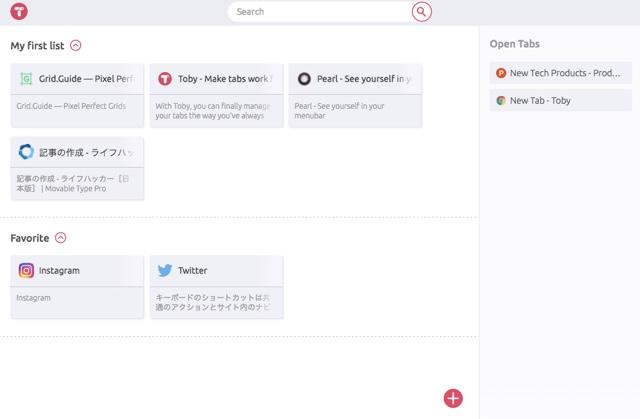The width and height of the screenshot is (640, 419).
Task: Click the red plus add button
Action: 453,398
